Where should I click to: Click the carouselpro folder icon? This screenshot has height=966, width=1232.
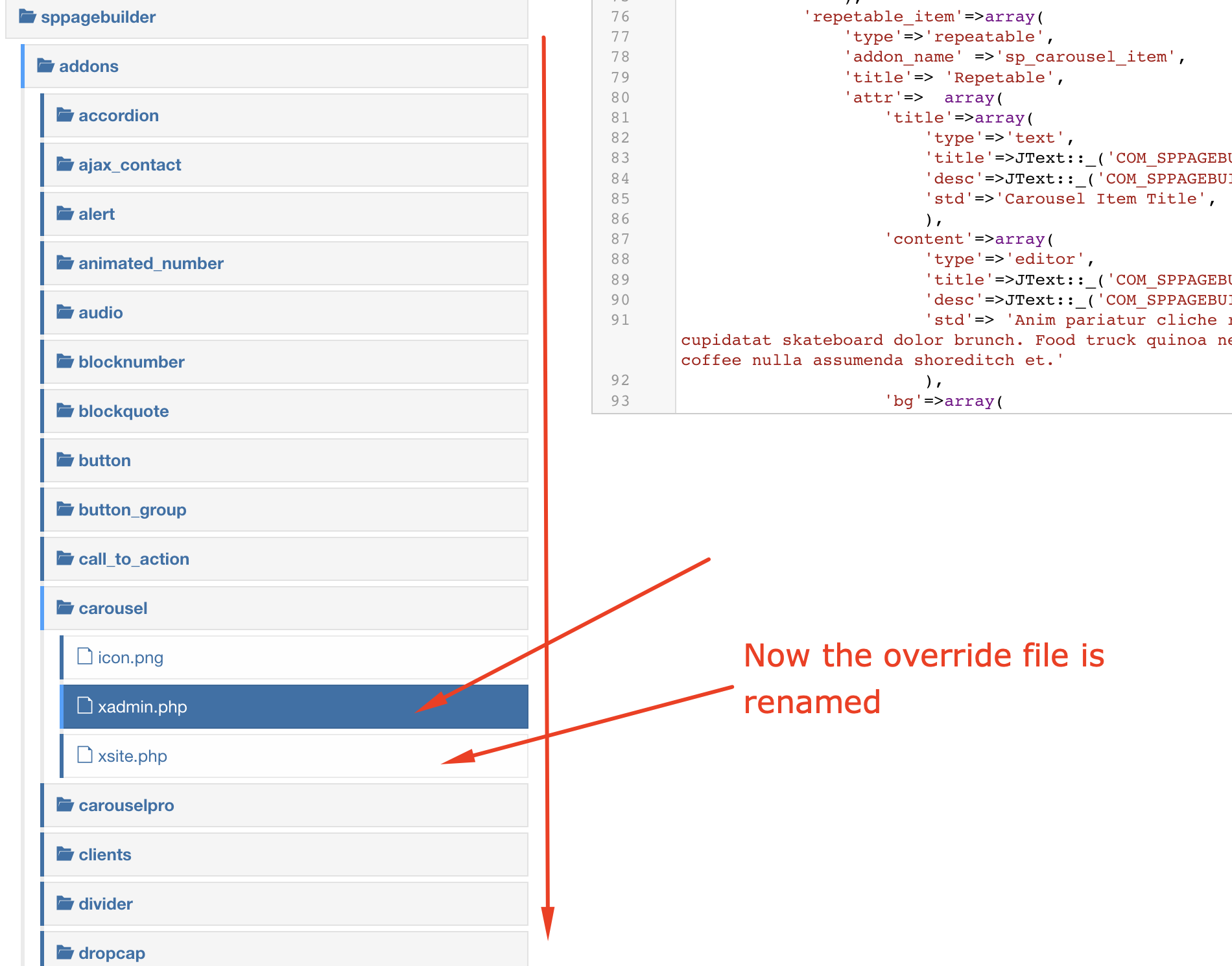coord(65,805)
